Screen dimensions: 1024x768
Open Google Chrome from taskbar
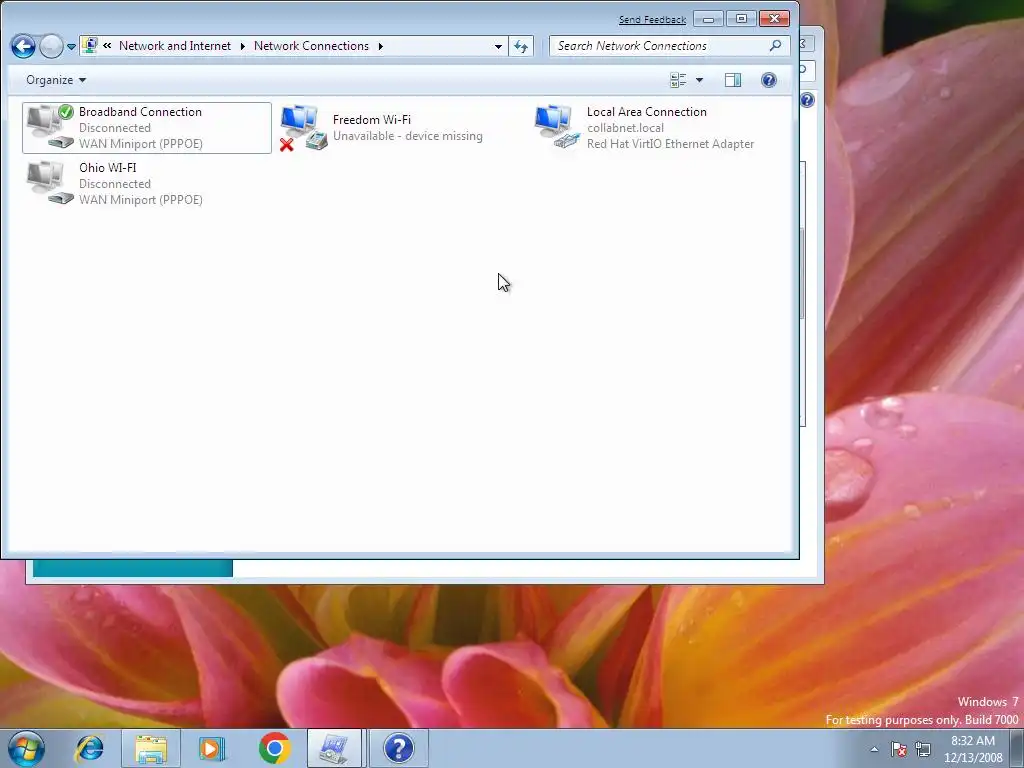click(274, 748)
